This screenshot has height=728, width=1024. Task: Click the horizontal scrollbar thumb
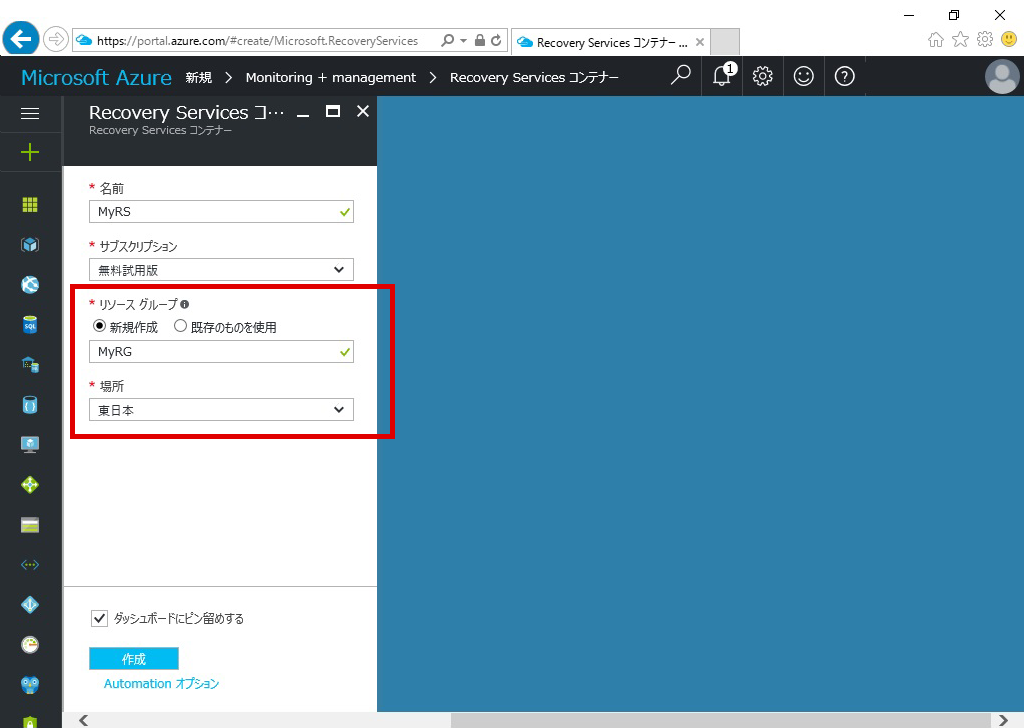click(x=721, y=720)
